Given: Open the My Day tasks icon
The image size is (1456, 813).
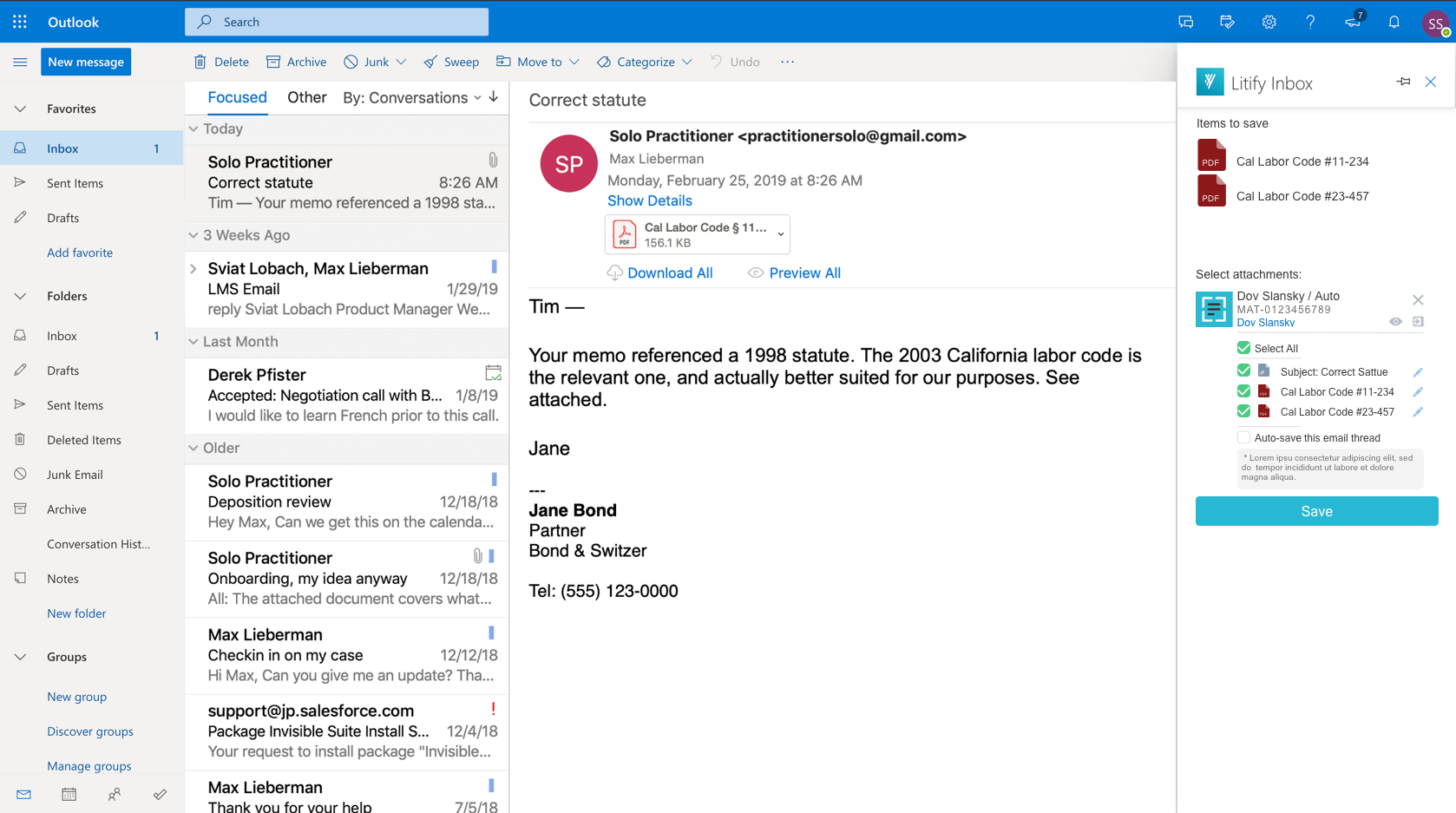Looking at the screenshot, I should 1227,22.
